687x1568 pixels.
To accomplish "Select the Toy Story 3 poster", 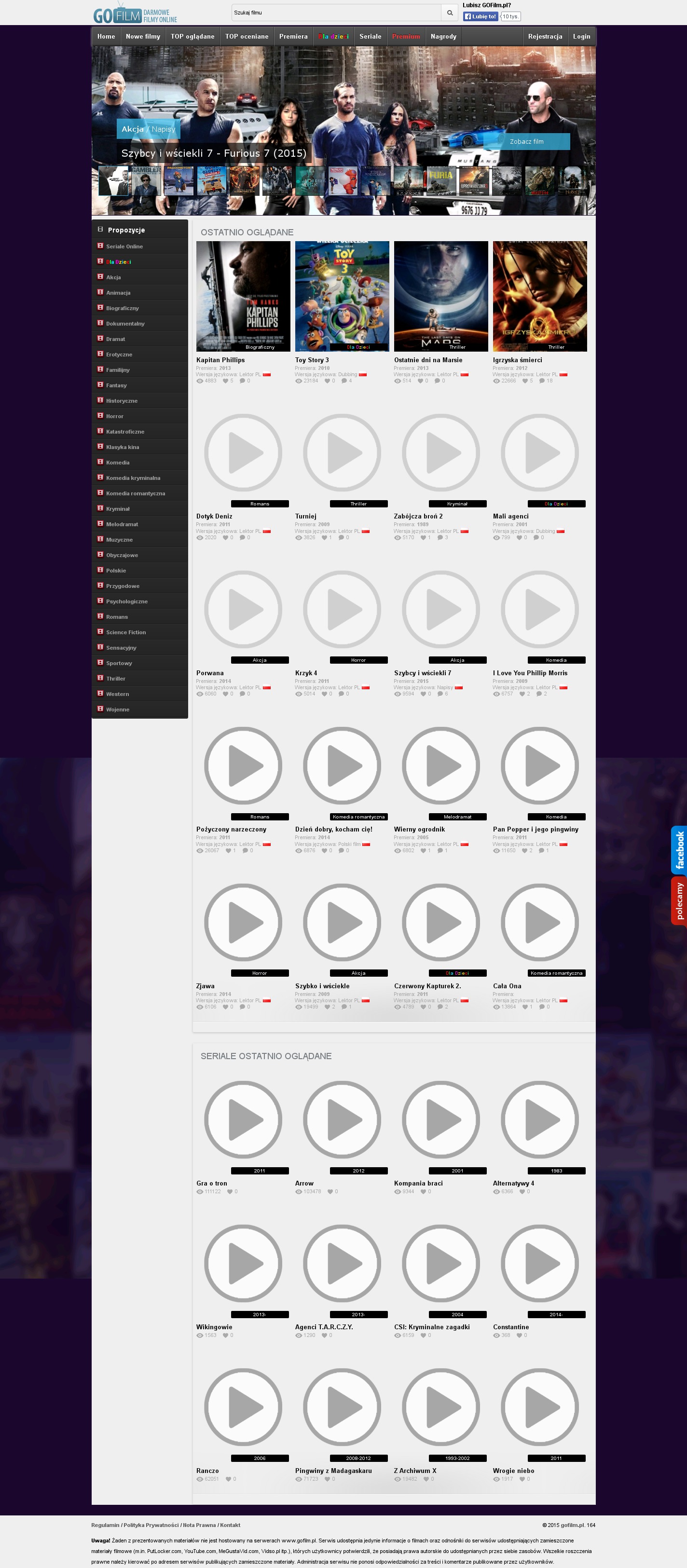I will 342,297.
